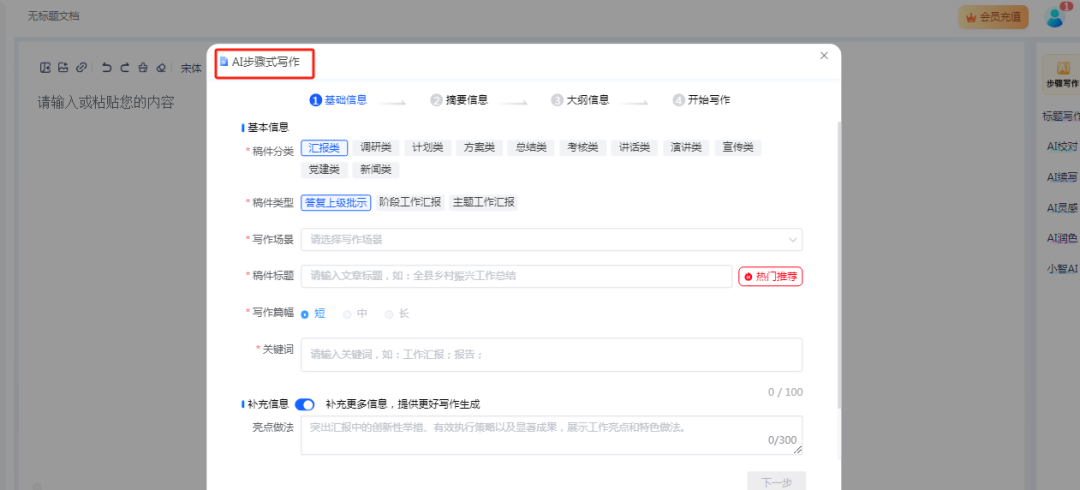Click the user avatar icon
1080x490 pixels.
(x=1055, y=17)
